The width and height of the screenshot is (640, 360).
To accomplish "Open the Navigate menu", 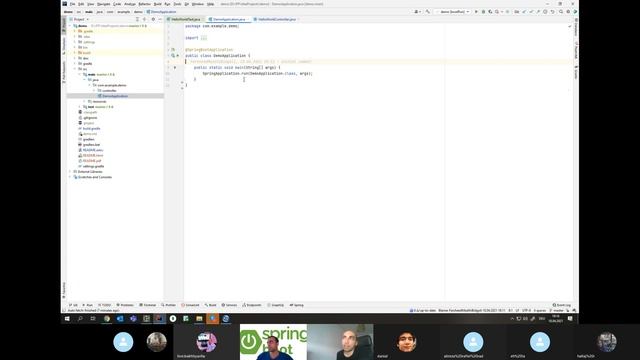I will [x=103, y=4].
